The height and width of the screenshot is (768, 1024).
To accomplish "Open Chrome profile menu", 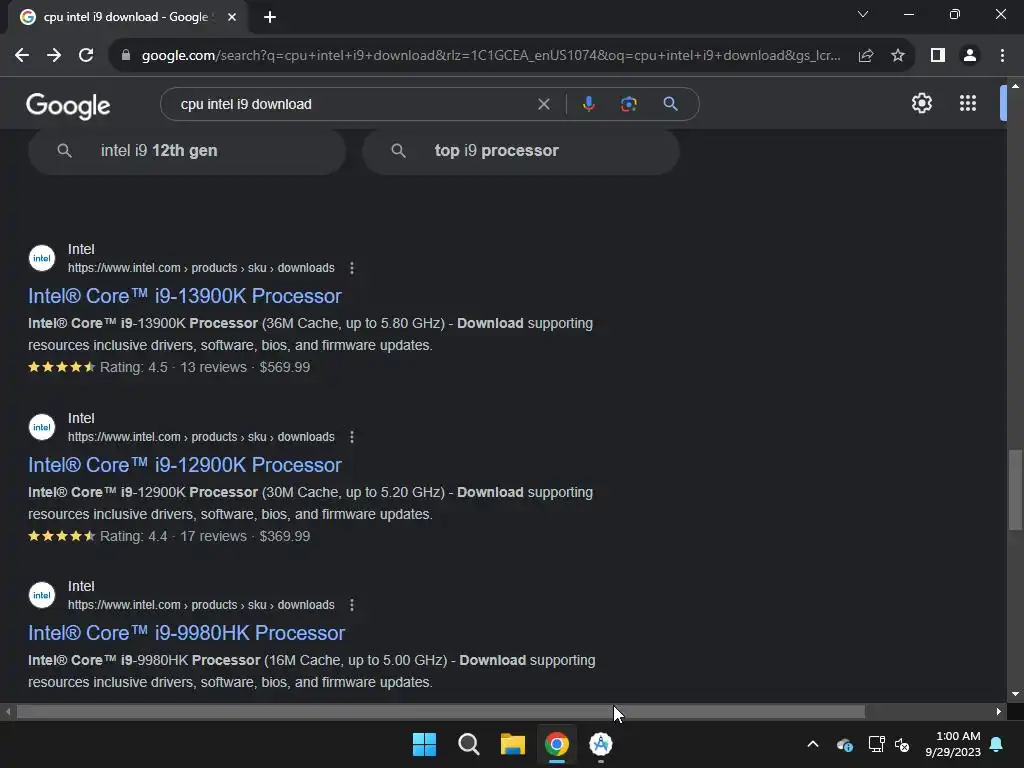I will [x=970, y=56].
